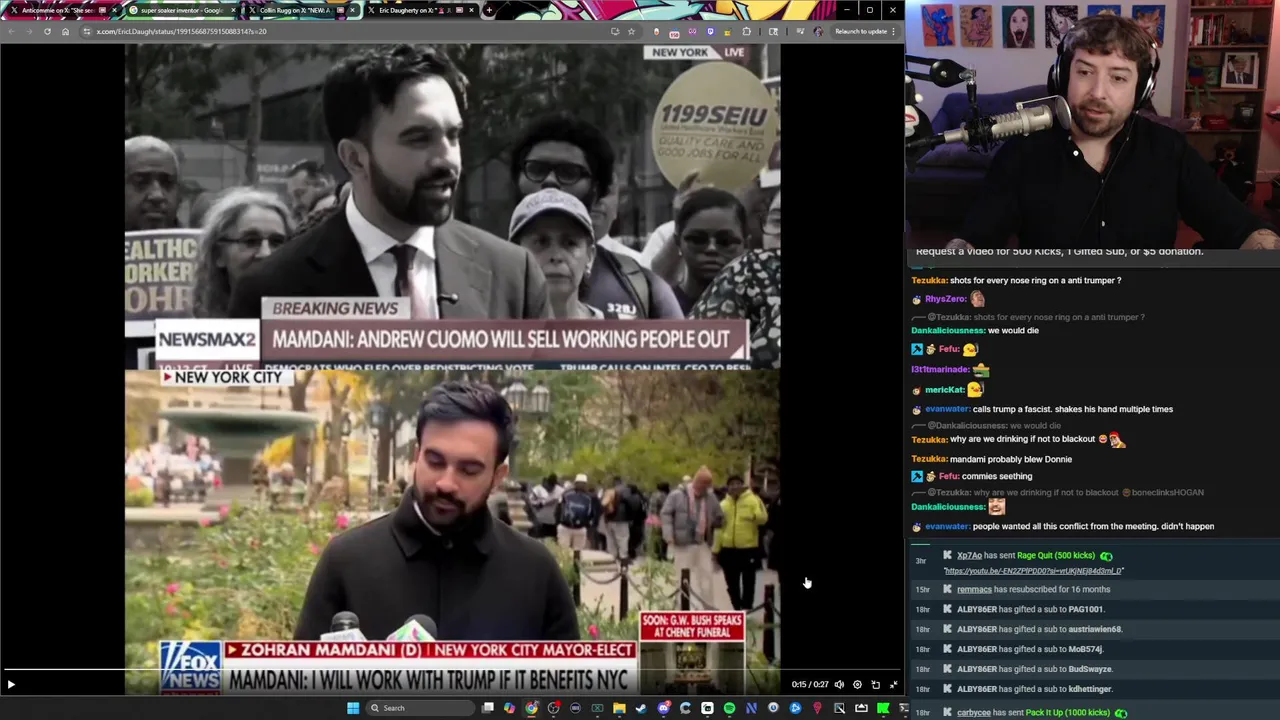
Task: Play the paused X video
Action: [11, 685]
